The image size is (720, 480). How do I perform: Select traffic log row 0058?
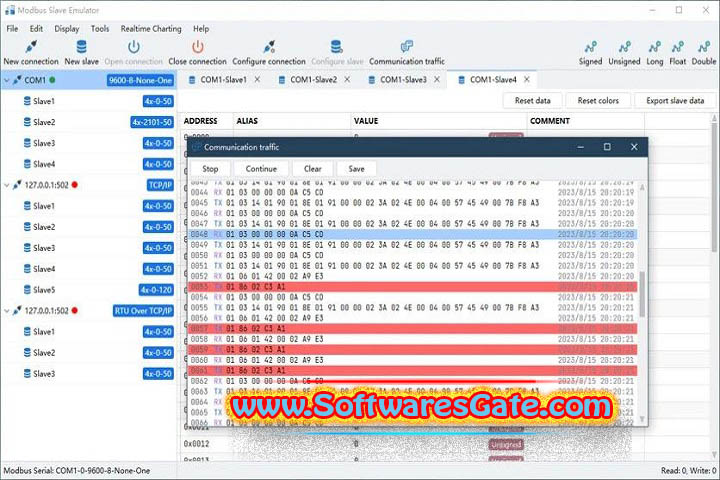pos(413,339)
